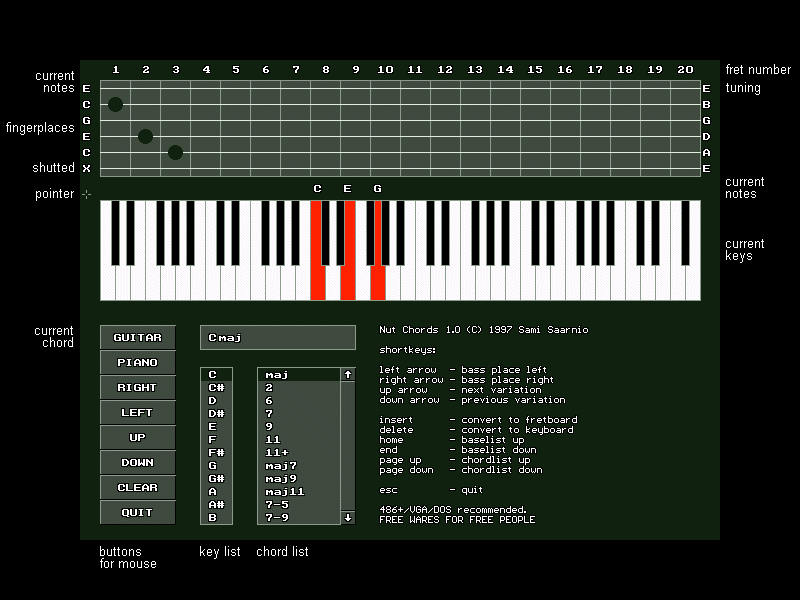
Task: Select A in the key list
Action: (x=216, y=492)
